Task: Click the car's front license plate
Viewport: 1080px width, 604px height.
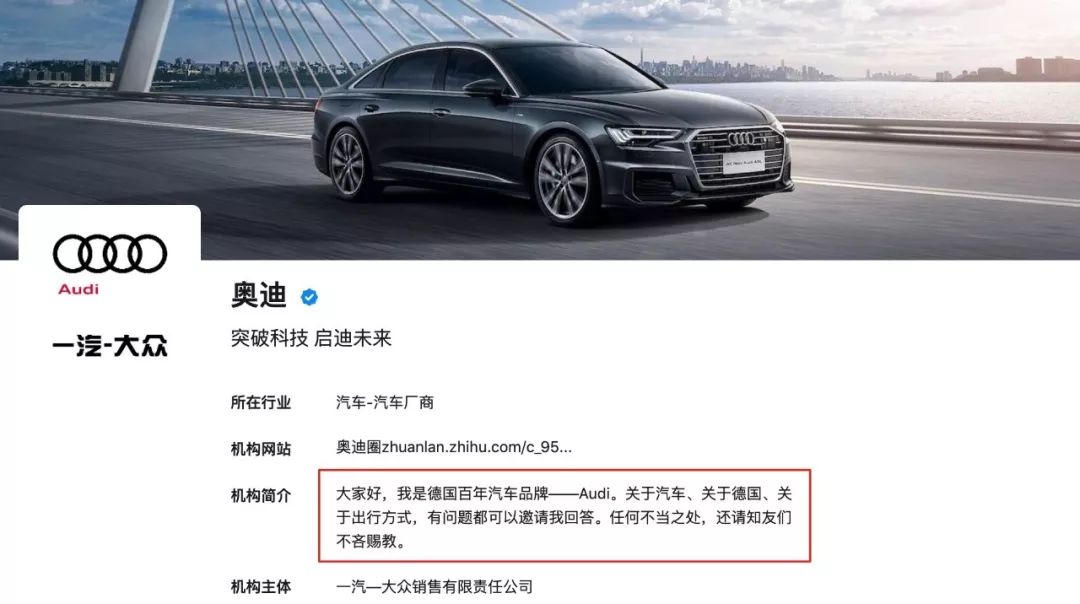Action: (x=744, y=163)
